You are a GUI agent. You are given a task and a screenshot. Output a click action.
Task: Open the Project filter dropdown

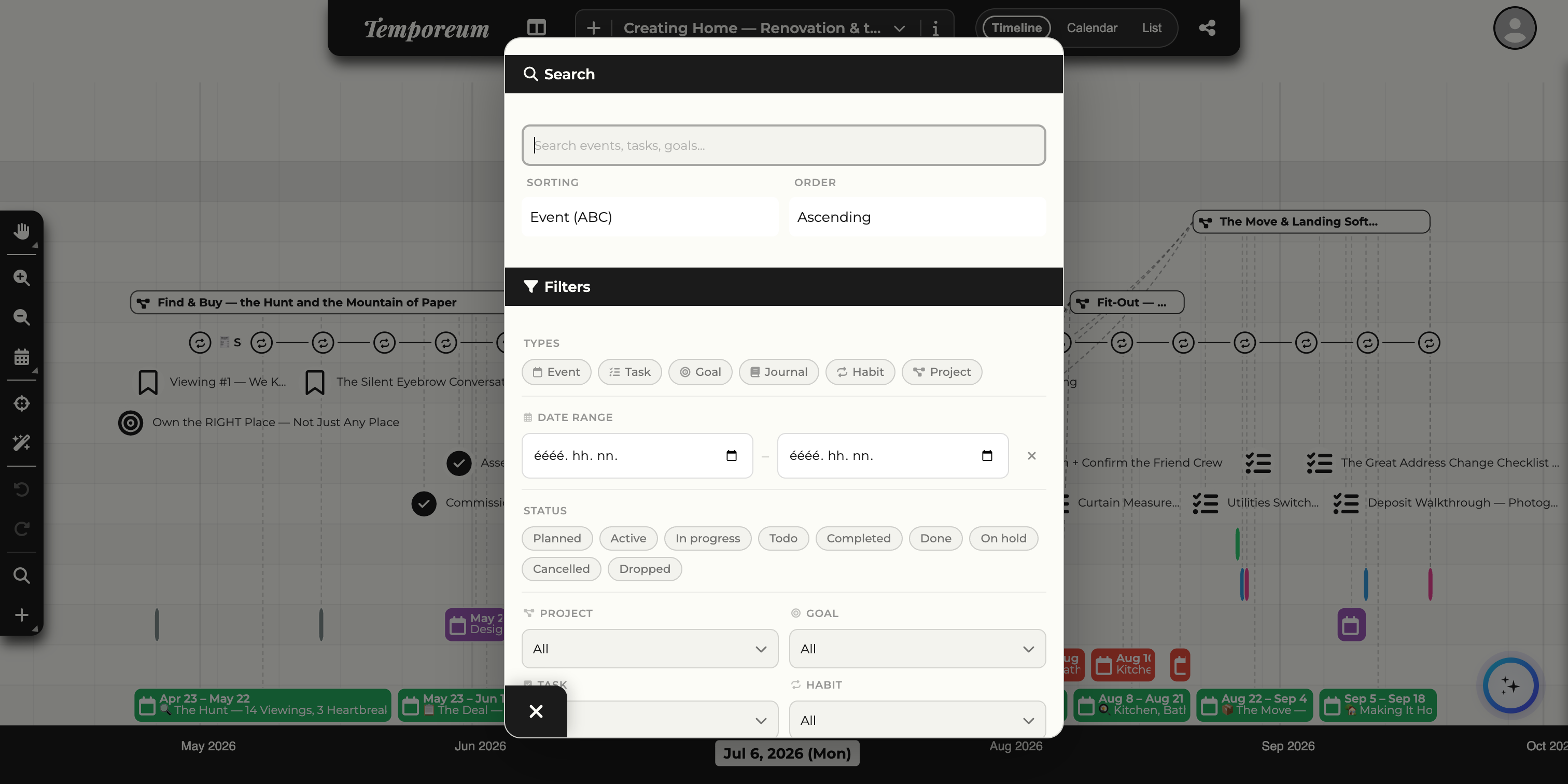[x=650, y=648]
